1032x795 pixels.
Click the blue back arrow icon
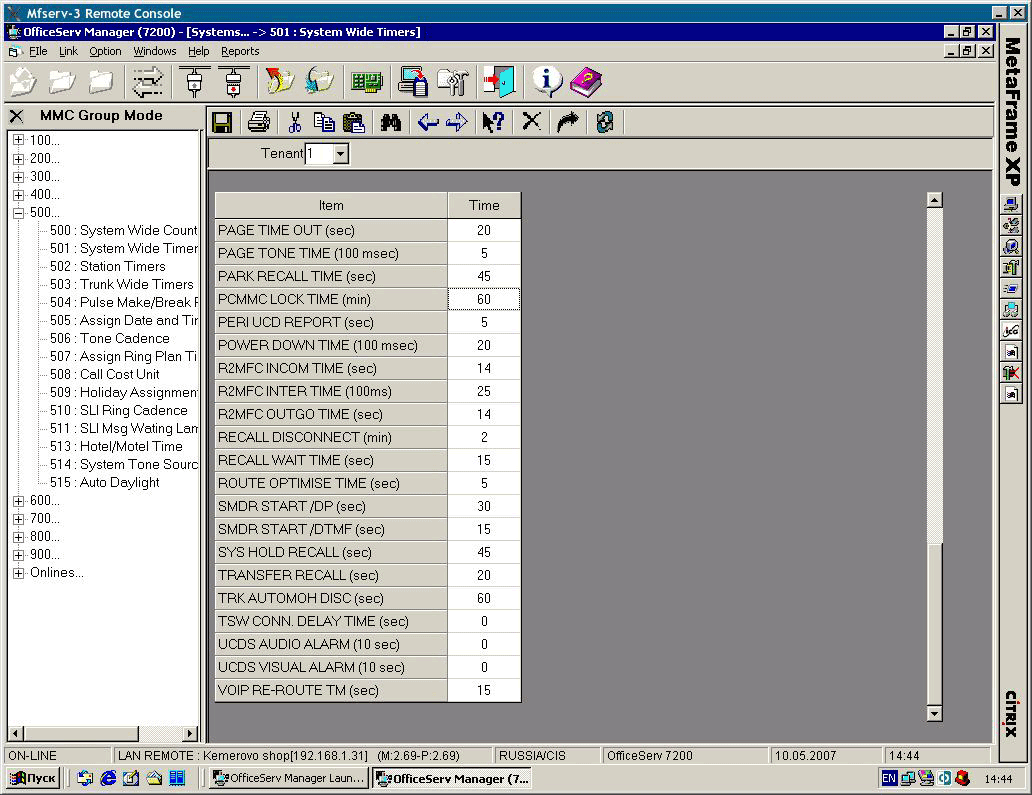[x=428, y=122]
